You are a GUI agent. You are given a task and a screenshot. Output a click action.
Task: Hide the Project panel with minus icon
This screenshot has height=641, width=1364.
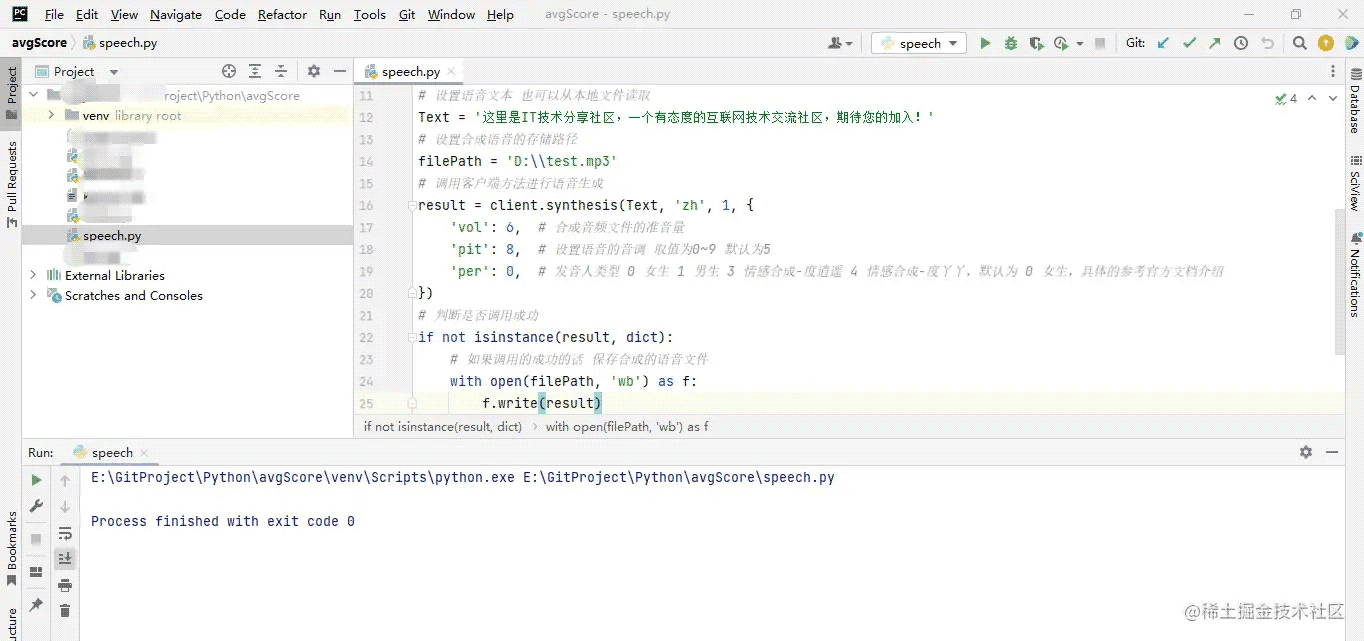[339, 71]
